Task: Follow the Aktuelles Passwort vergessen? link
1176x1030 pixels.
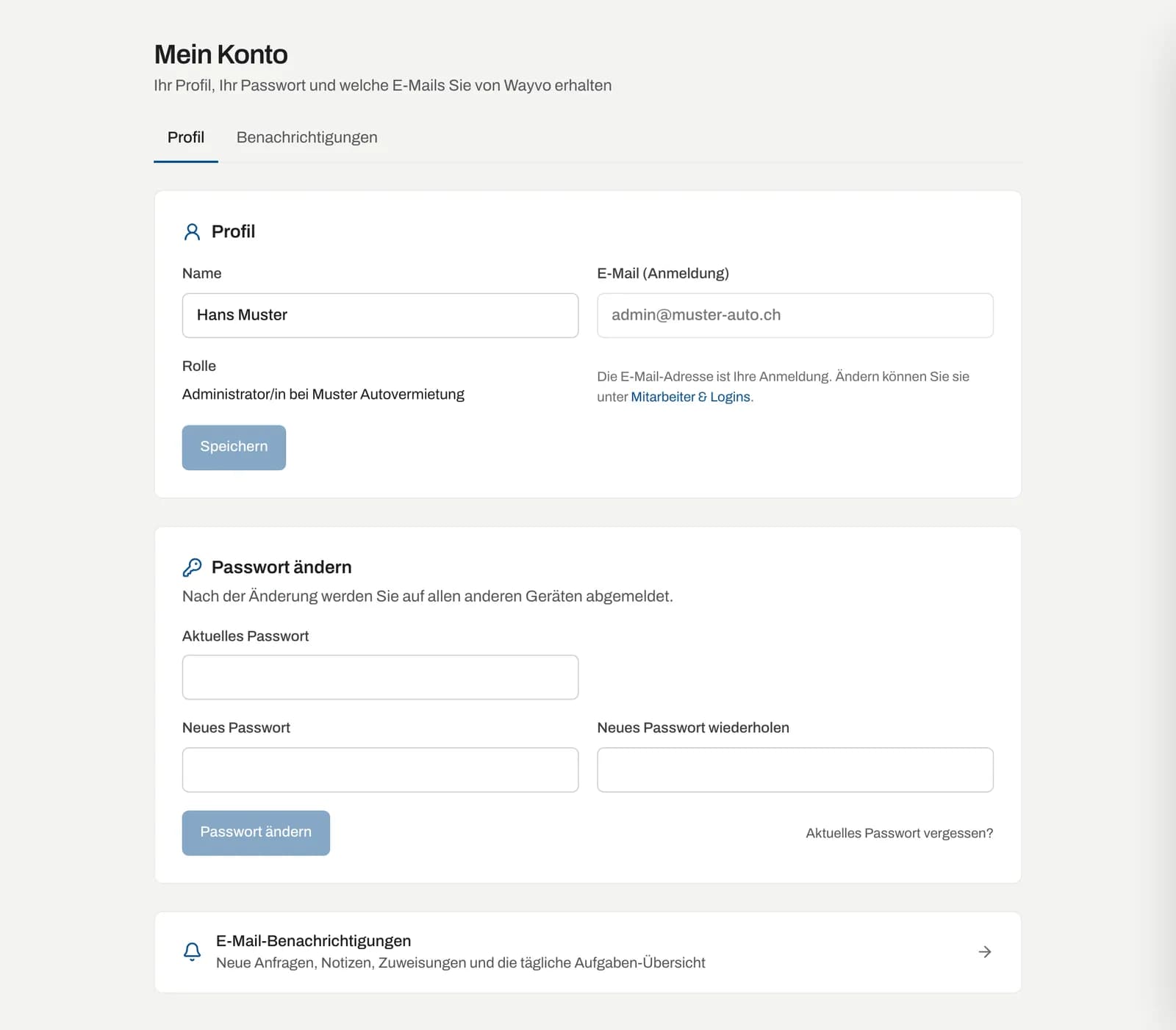Action: tap(899, 833)
